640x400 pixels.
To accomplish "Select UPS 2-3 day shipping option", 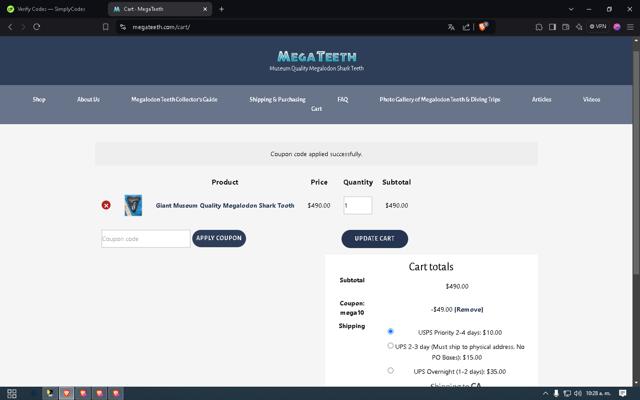I will point(391,346).
